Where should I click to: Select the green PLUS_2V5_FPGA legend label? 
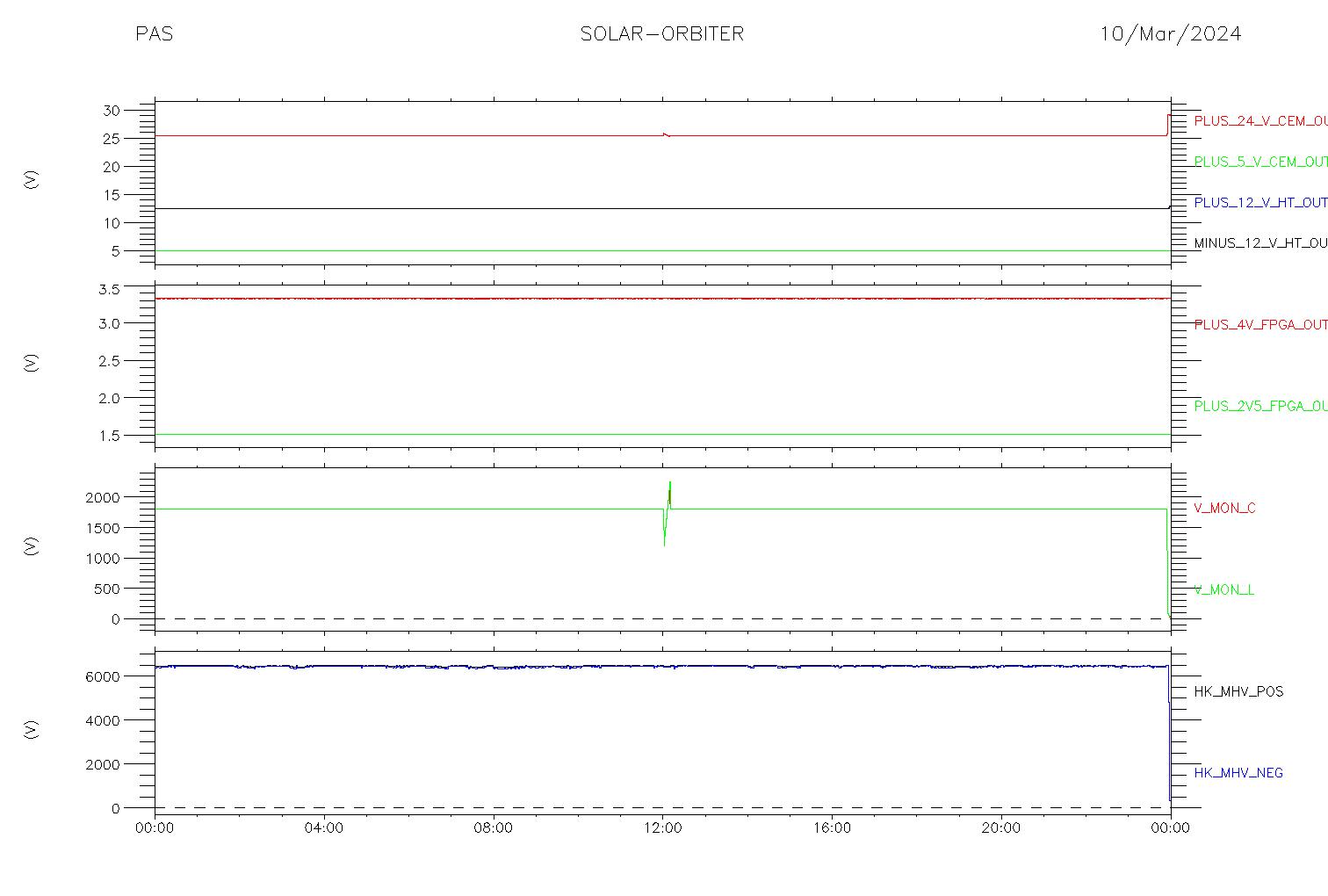(x=1260, y=406)
